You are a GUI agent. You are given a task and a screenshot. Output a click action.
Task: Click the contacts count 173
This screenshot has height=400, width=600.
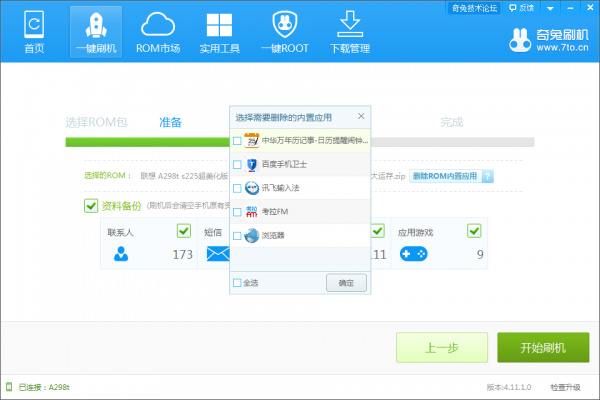point(183,255)
